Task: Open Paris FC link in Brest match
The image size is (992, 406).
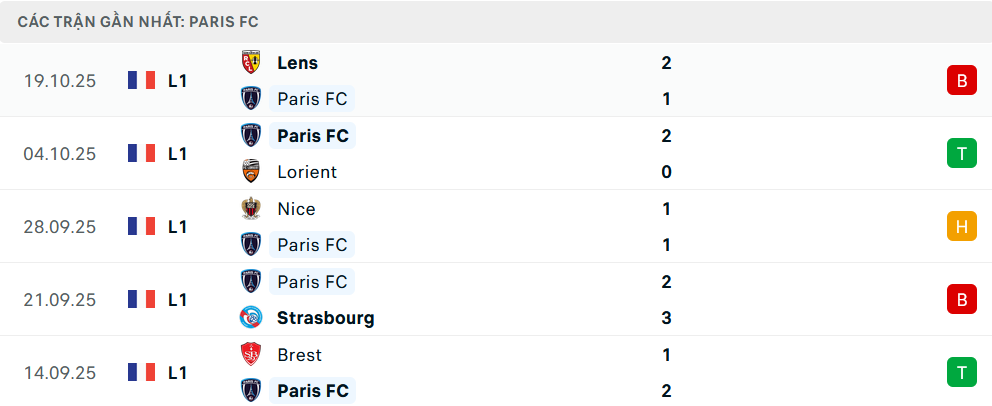Action: point(313,391)
